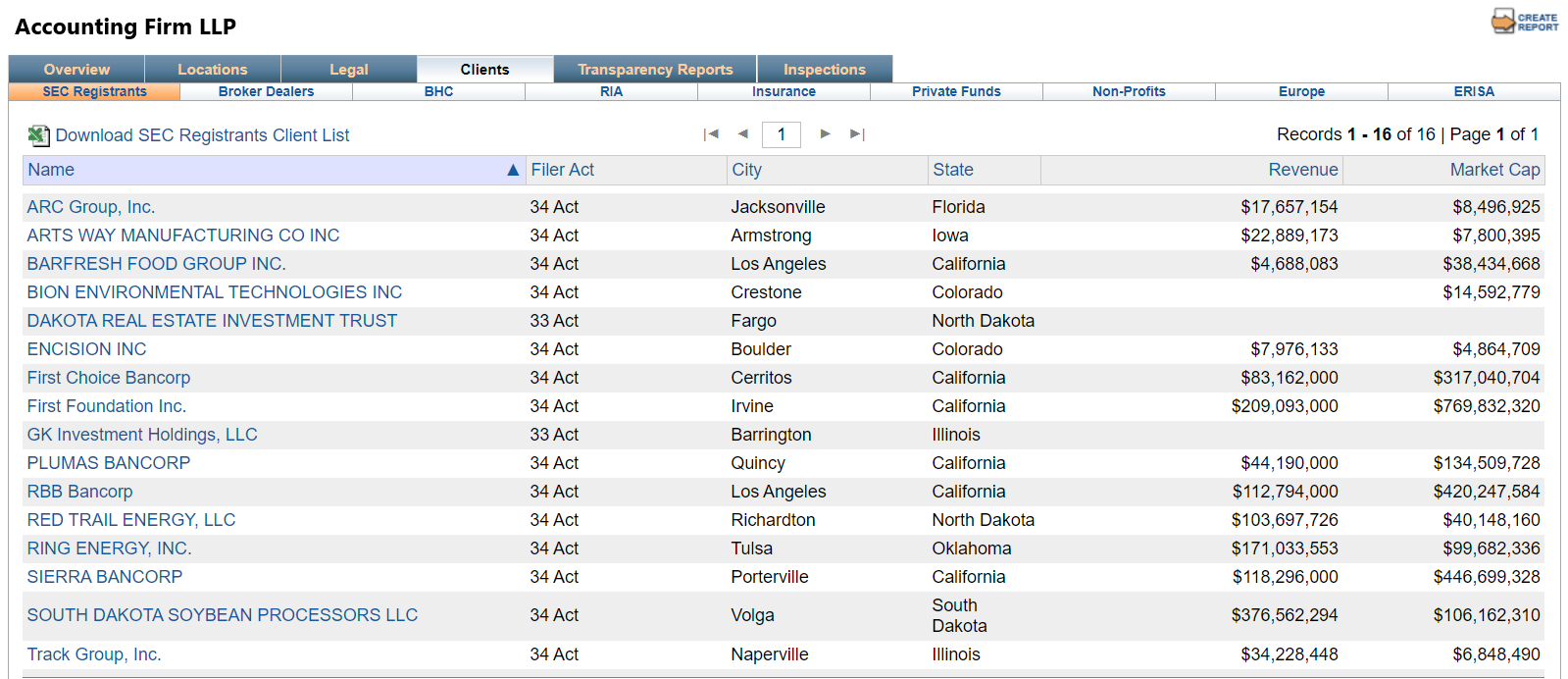Go to last page arrow
The image size is (1568, 679).
(x=857, y=134)
